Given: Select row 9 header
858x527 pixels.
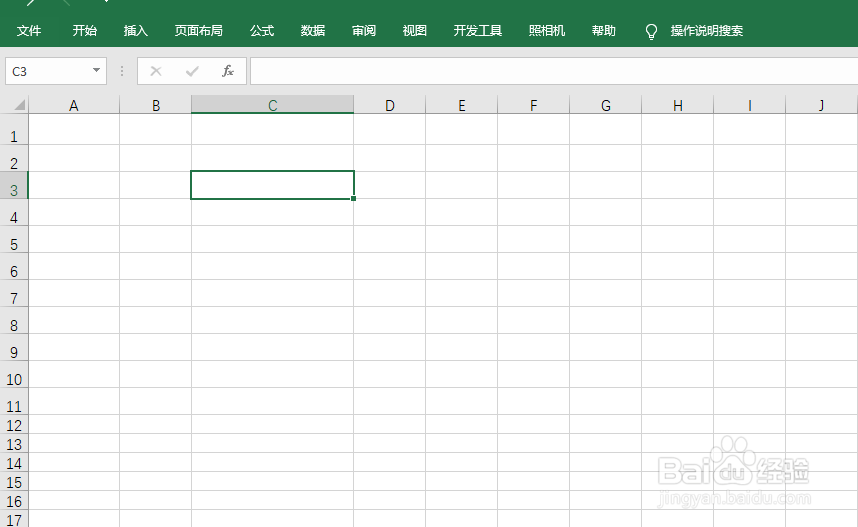Looking at the screenshot, I should pos(14,348).
